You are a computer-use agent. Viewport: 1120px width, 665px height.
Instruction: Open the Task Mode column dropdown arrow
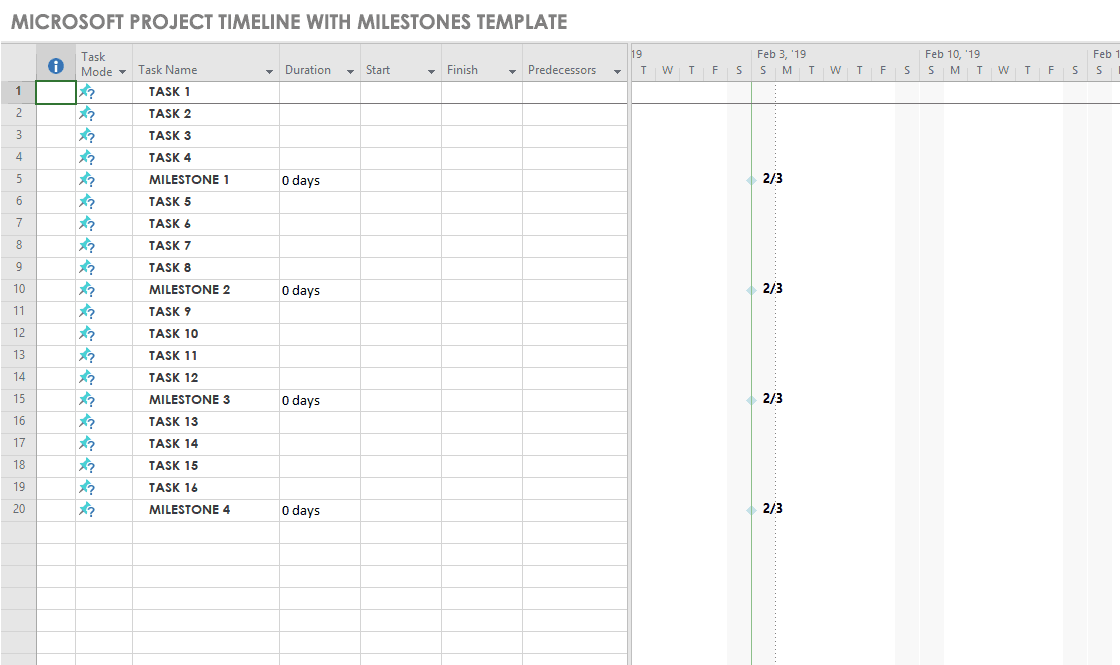tap(122, 72)
